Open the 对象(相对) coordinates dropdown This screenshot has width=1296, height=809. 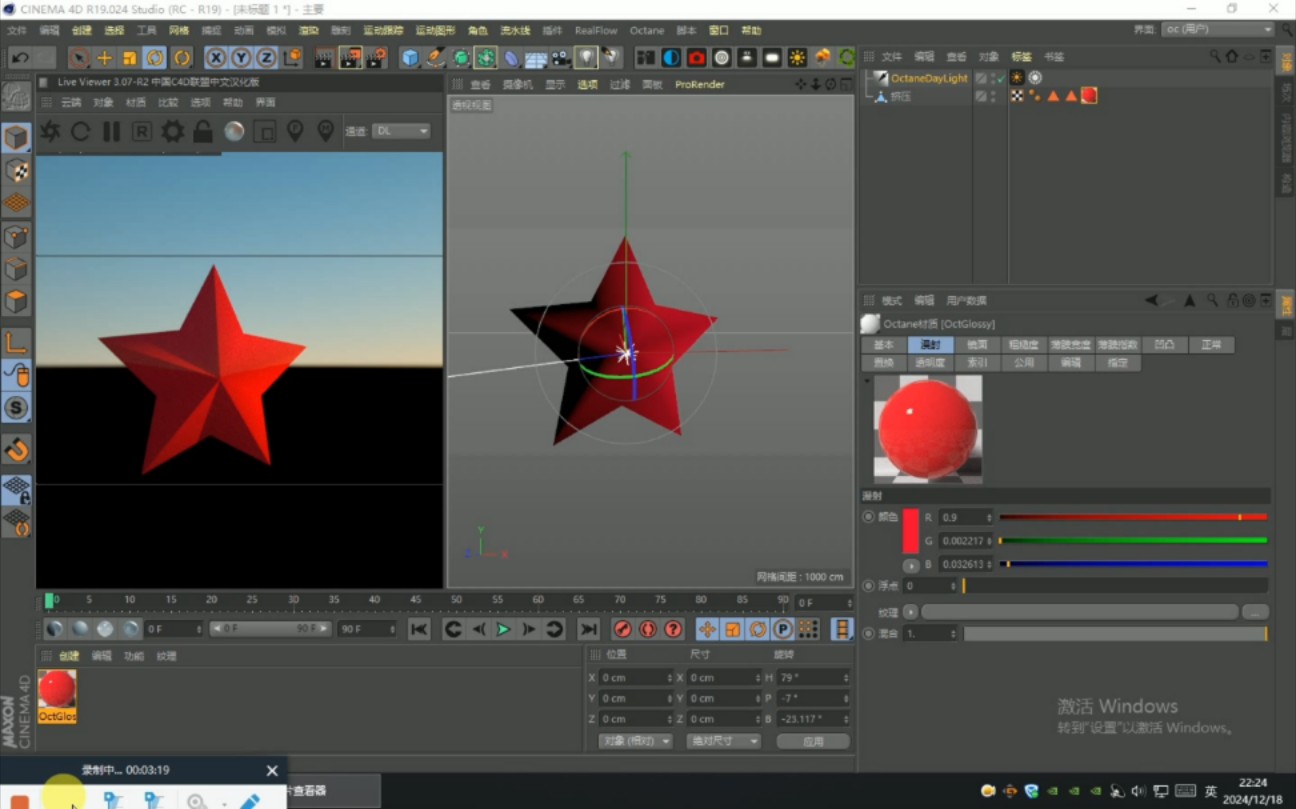pyautogui.click(x=634, y=740)
